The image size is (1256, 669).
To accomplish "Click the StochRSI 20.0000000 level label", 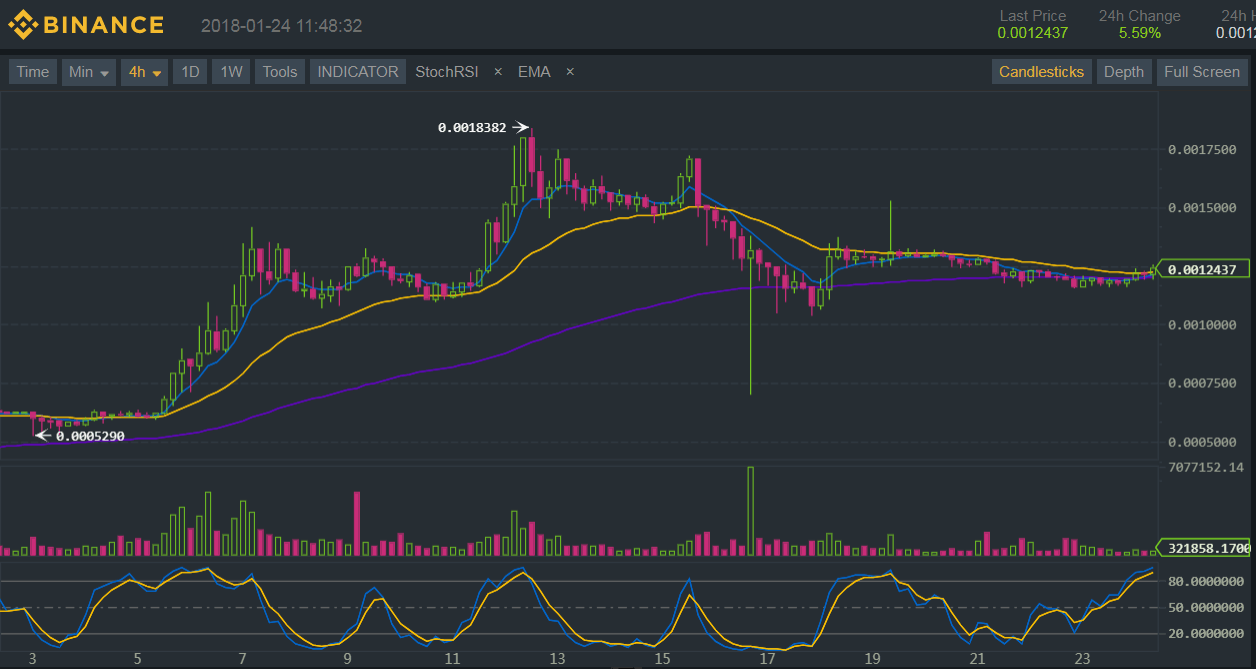I will coord(1205,633).
